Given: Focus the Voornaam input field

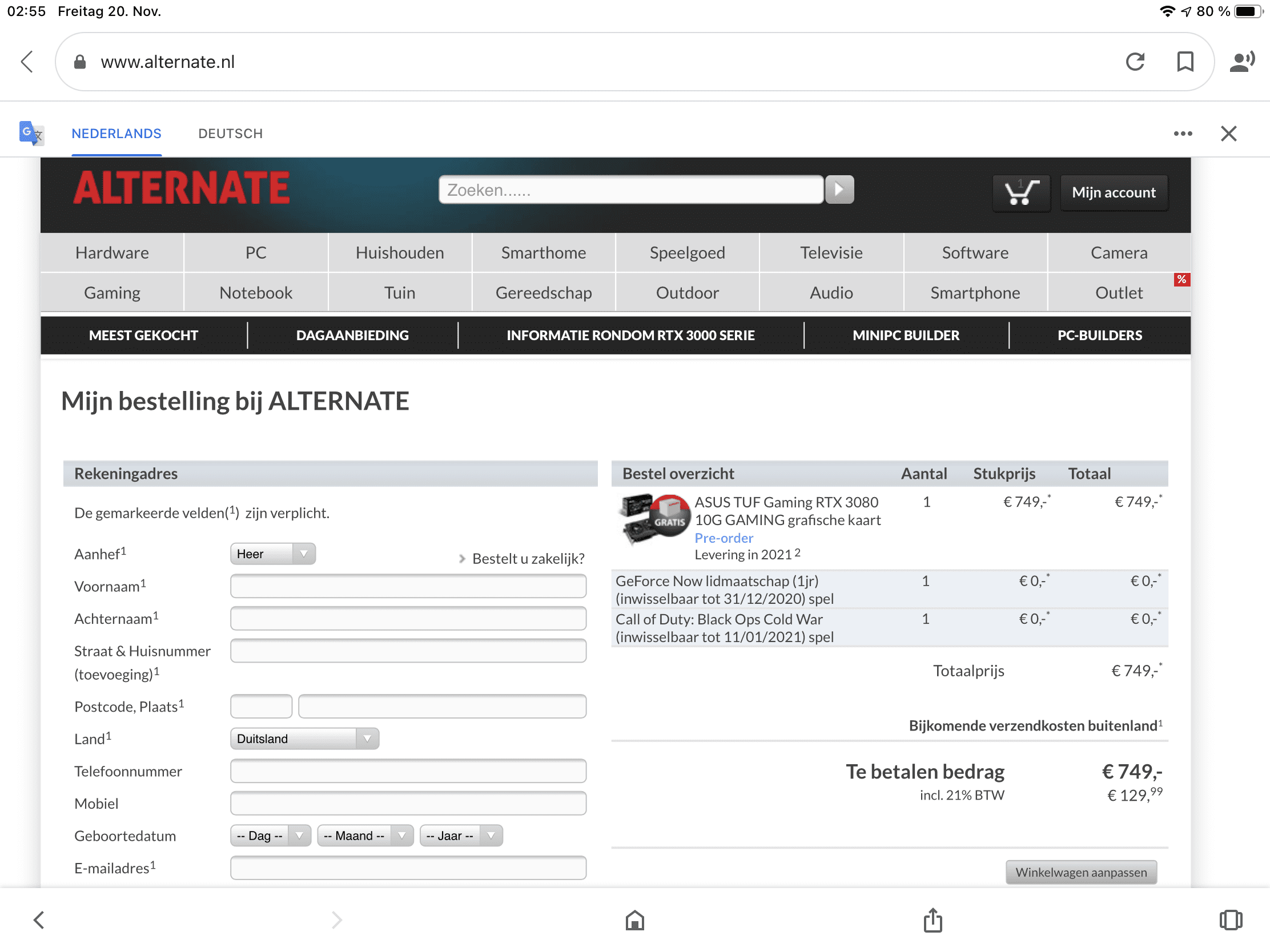Looking at the screenshot, I should 408,586.
